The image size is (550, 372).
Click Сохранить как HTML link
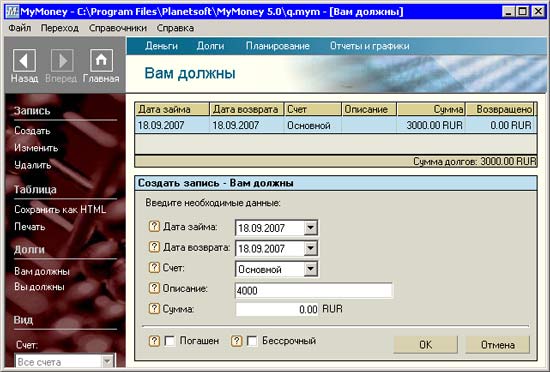[x=60, y=210]
